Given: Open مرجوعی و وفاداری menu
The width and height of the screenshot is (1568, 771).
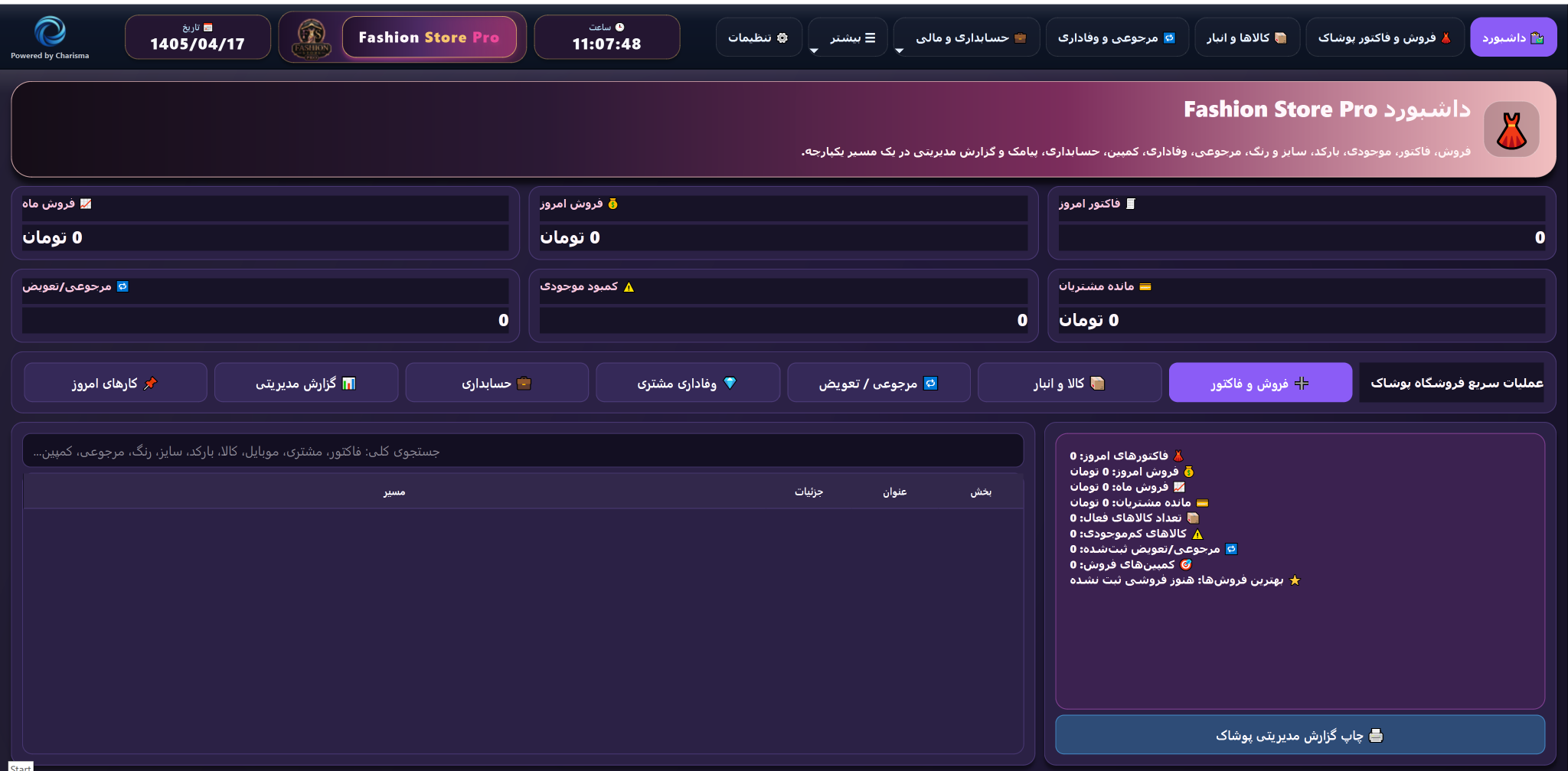Looking at the screenshot, I should click(x=1117, y=38).
